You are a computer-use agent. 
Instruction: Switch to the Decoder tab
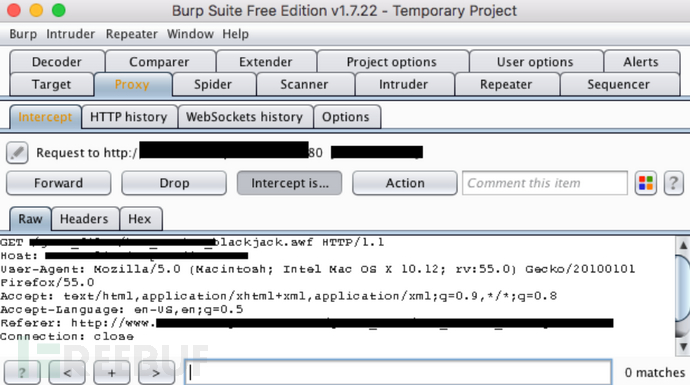coord(57,62)
